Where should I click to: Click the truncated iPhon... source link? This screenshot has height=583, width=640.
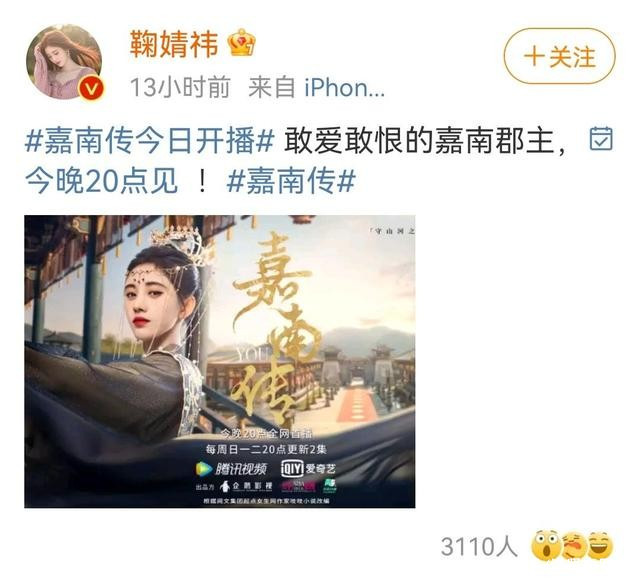tap(345, 87)
